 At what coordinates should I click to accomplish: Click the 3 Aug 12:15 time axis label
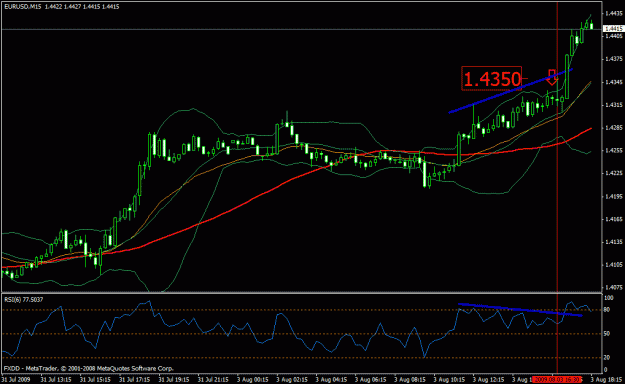tap(489, 379)
